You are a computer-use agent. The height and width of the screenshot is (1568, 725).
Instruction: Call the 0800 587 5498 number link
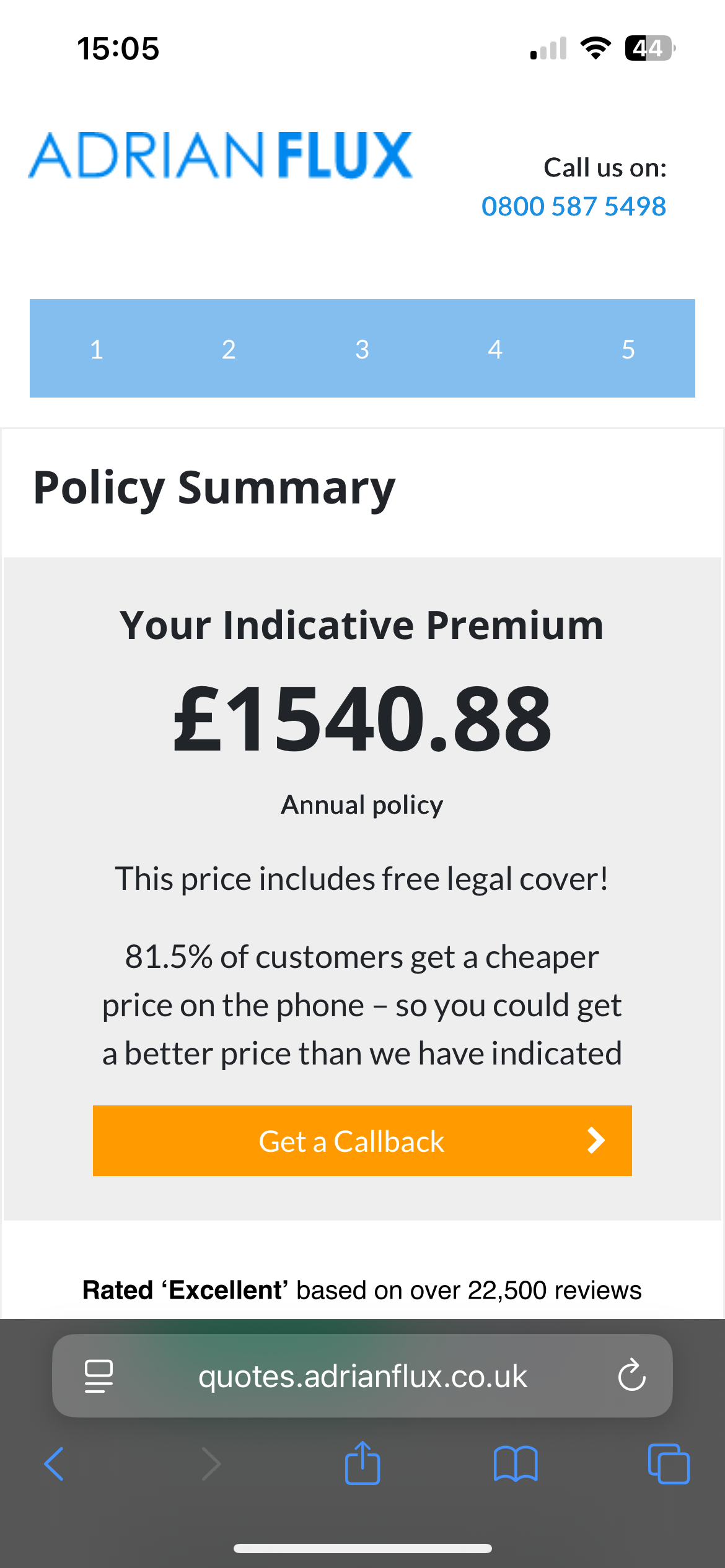pos(574,206)
